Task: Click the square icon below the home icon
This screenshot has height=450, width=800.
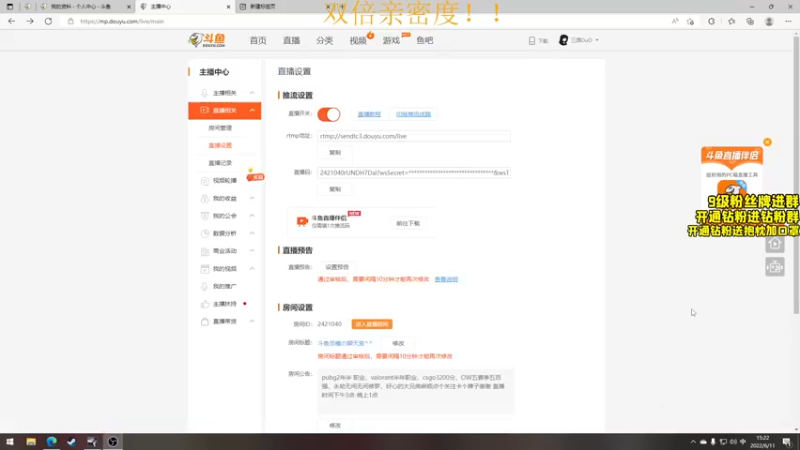Action: pyautogui.click(x=775, y=267)
